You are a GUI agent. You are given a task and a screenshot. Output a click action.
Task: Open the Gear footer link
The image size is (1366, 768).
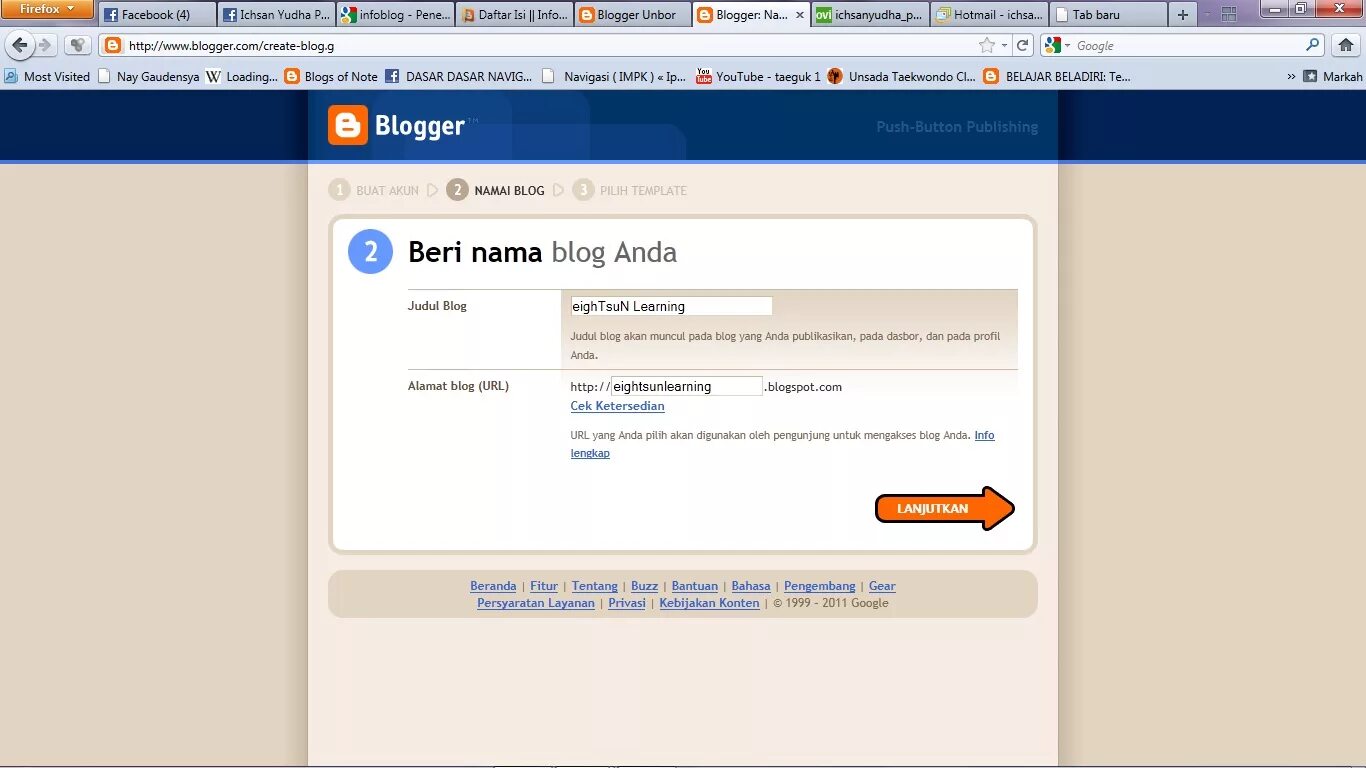pyautogui.click(x=882, y=586)
